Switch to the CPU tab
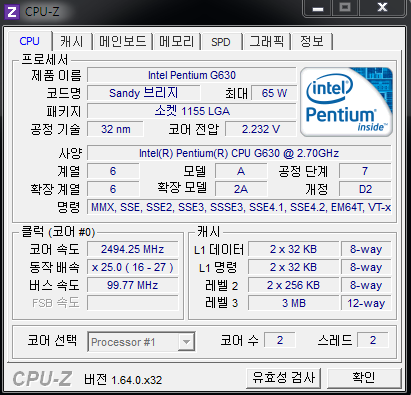411x395 pixels. click(x=30, y=41)
